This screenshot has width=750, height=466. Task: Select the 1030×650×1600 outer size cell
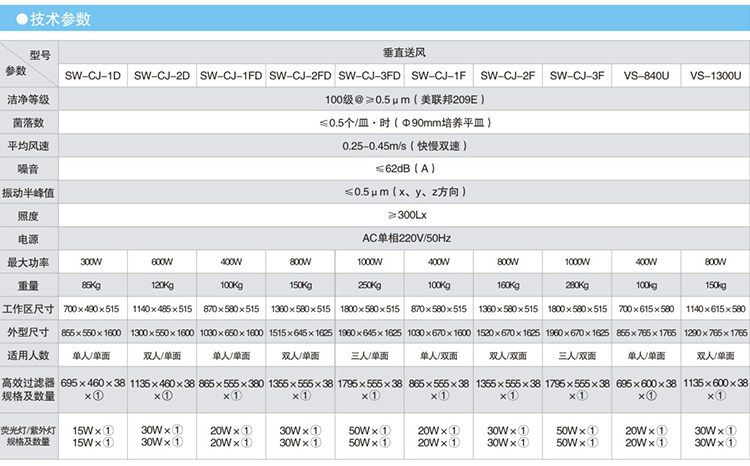click(x=232, y=333)
